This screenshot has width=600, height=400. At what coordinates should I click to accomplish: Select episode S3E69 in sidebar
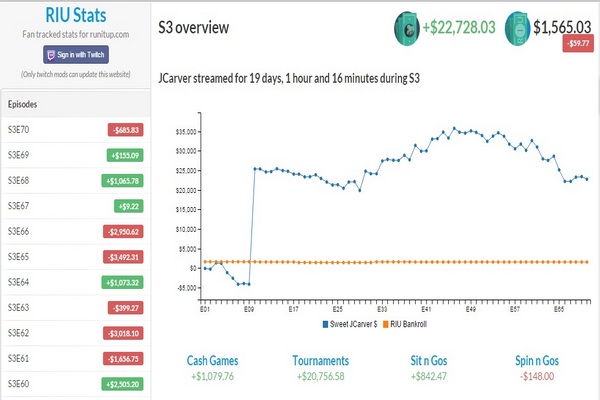pyautogui.click(x=22, y=155)
